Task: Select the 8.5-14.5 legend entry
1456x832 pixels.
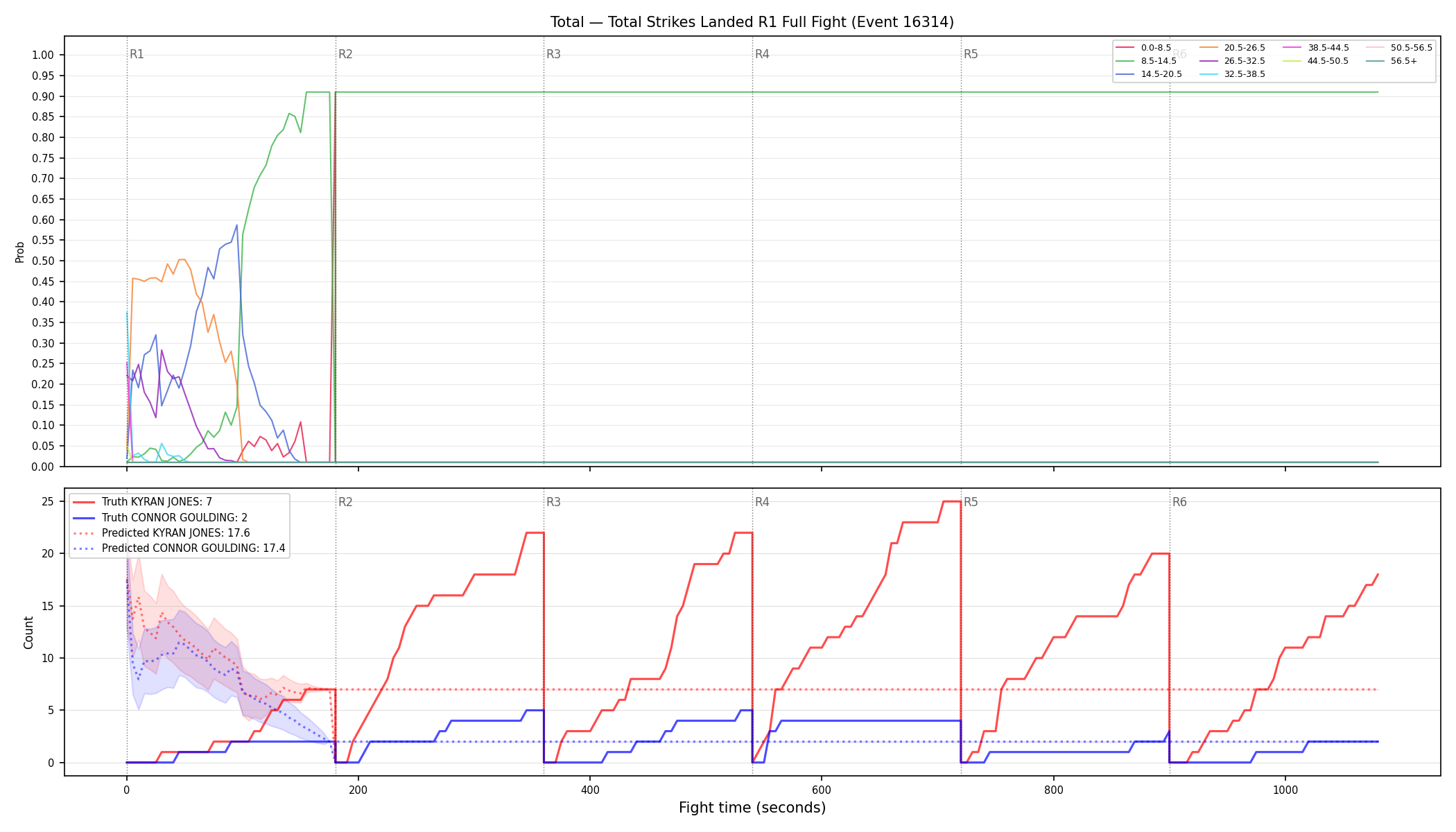Action: tap(1147, 61)
